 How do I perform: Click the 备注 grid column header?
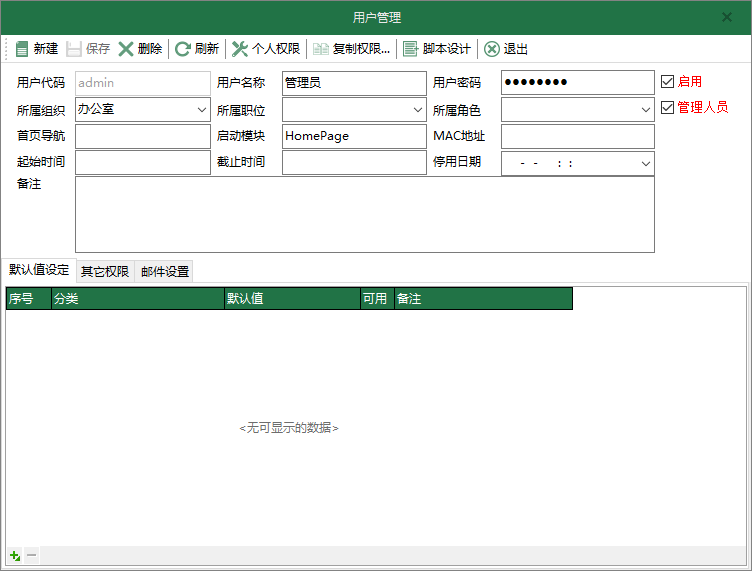pyautogui.click(x=483, y=299)
